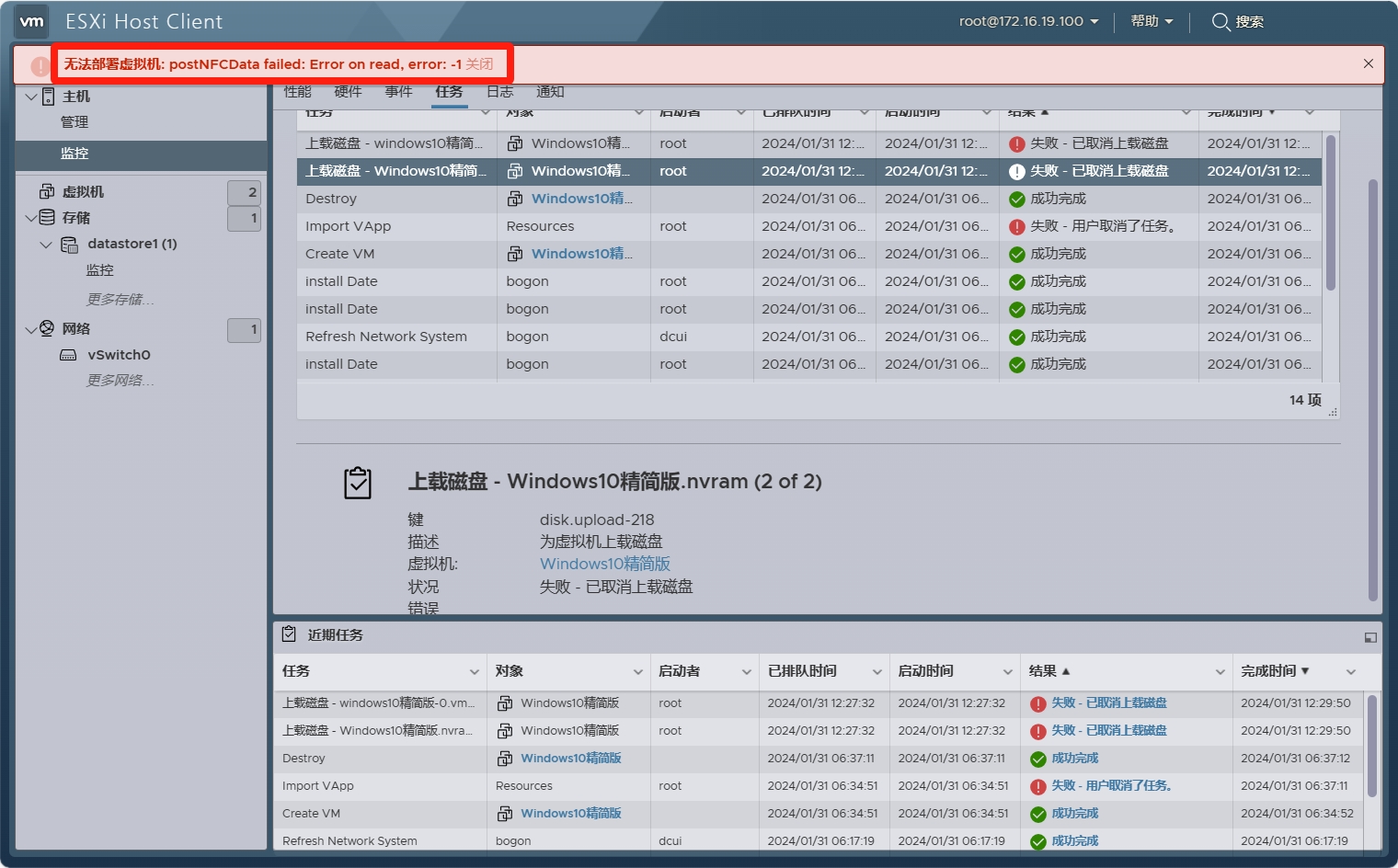
Task: Open the 帮助 help dropdown menu
Action: pos(1152,21)
